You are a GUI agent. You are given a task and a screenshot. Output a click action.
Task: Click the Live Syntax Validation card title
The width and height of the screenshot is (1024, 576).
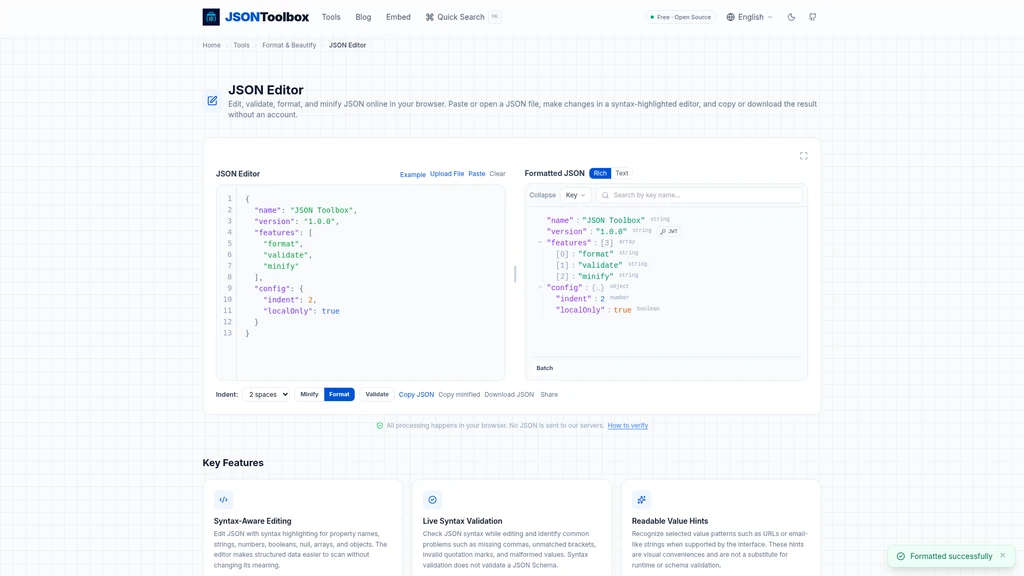tap(462, 521)
